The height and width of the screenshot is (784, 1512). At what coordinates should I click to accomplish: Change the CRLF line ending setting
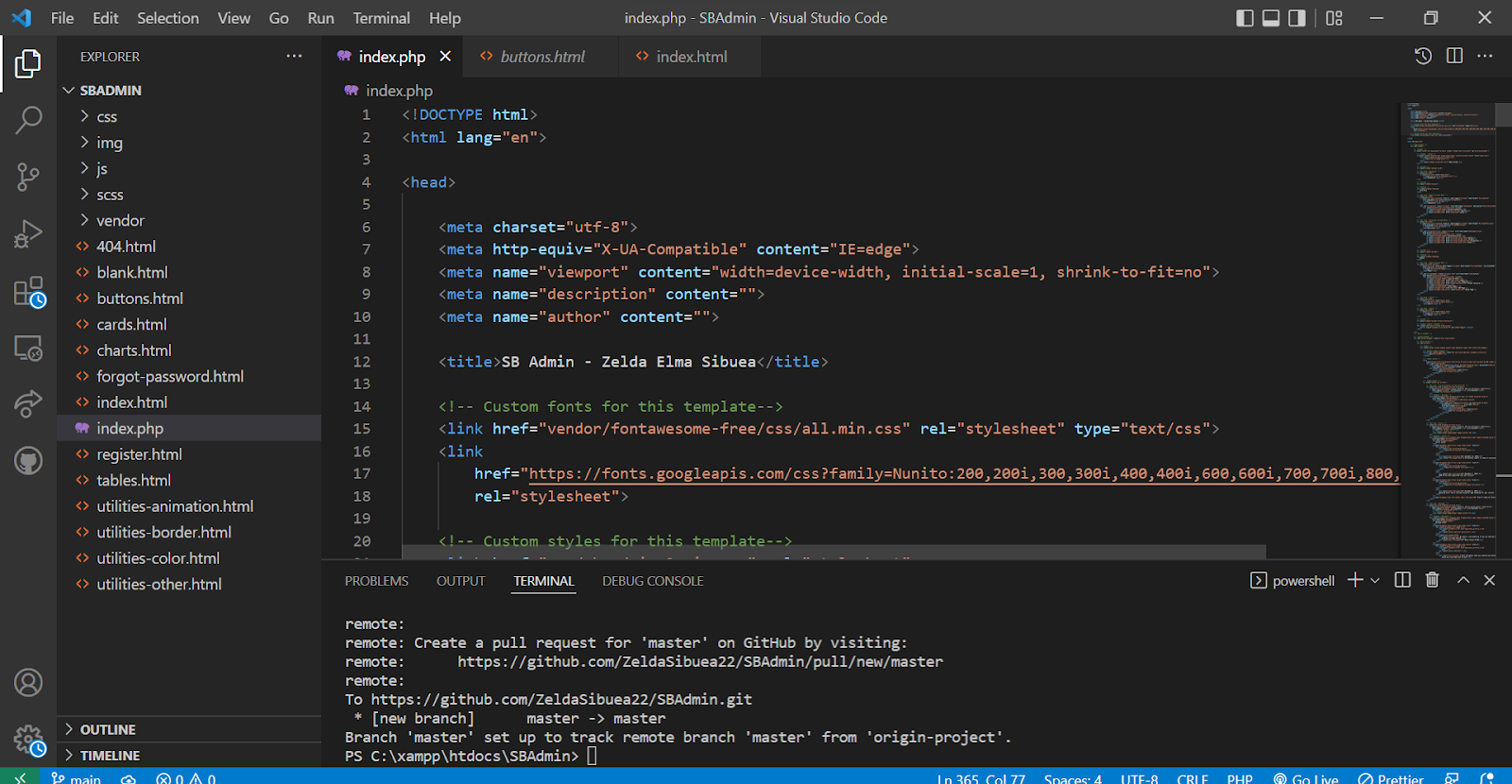click(1193, 777)
